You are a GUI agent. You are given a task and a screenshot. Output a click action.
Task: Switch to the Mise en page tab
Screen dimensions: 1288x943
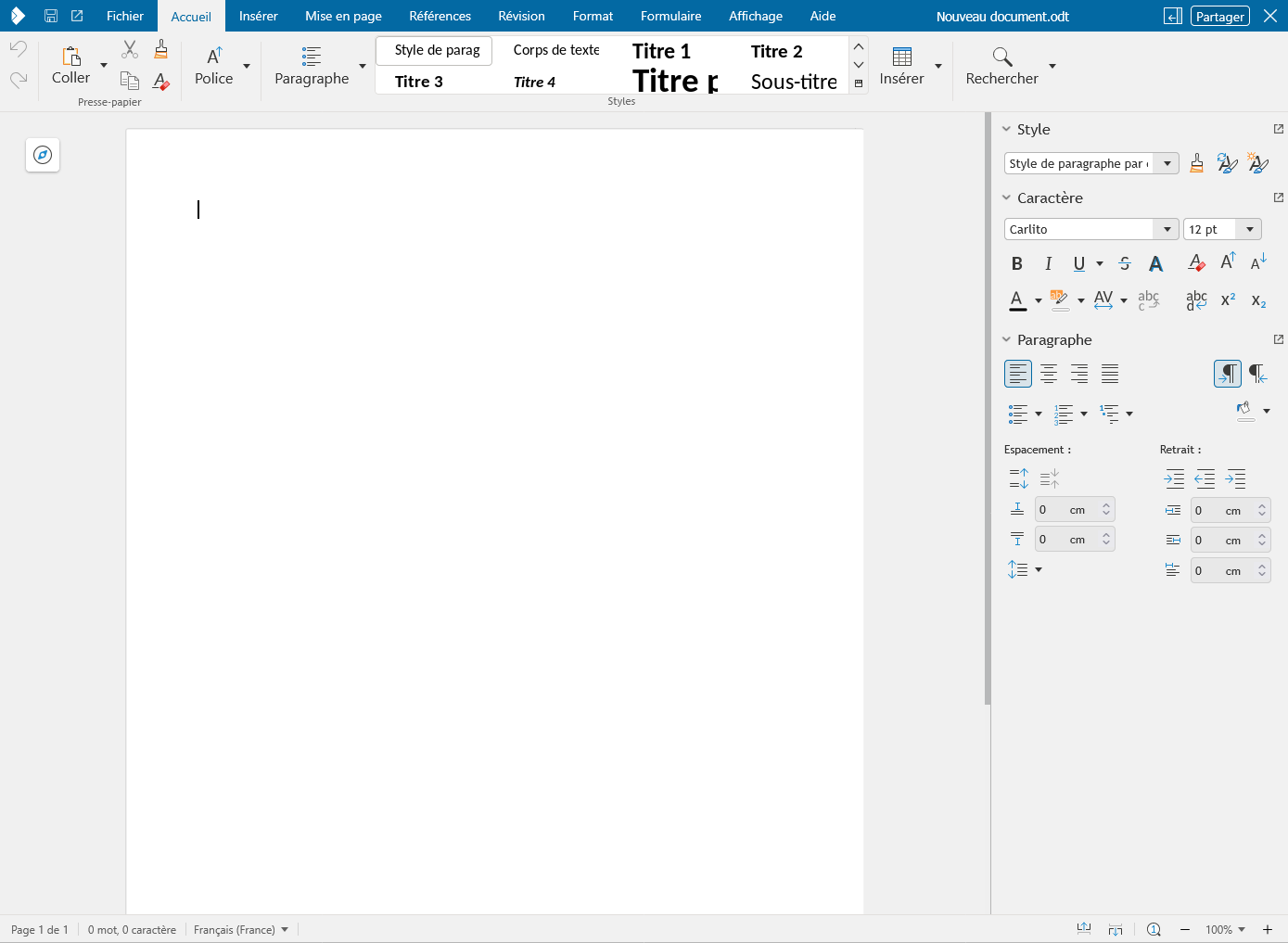pyautogui.click(x=343, y=16)
